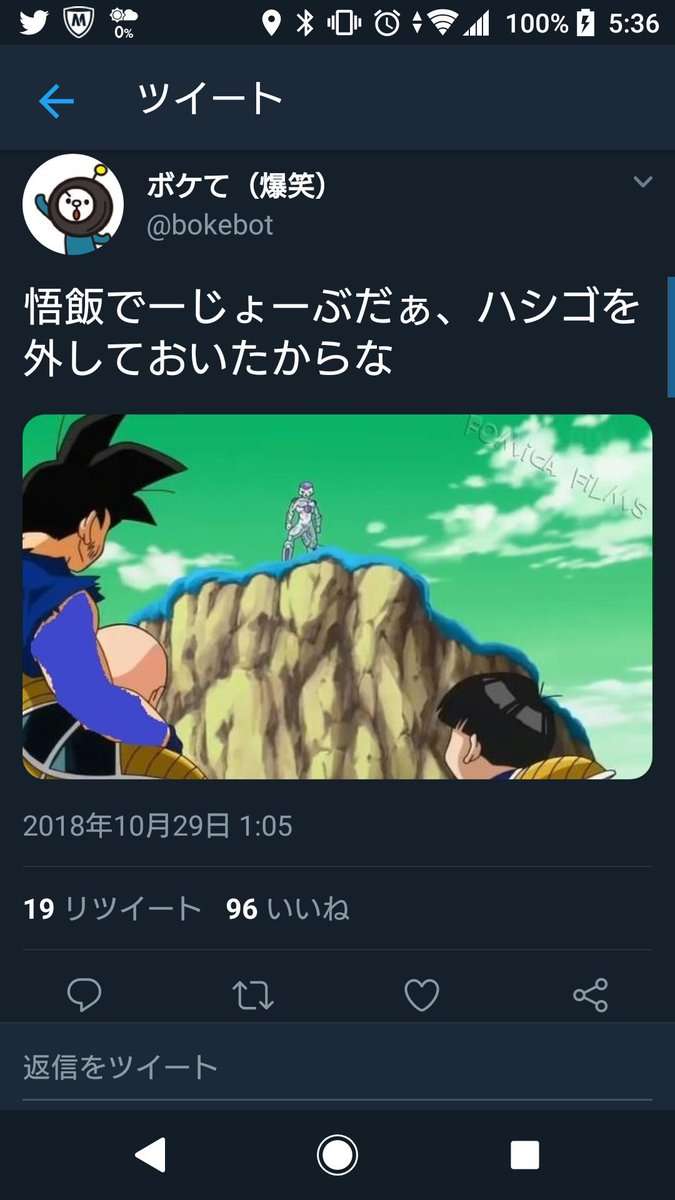Expand the tweet options chevron

(x=643, y=182)
